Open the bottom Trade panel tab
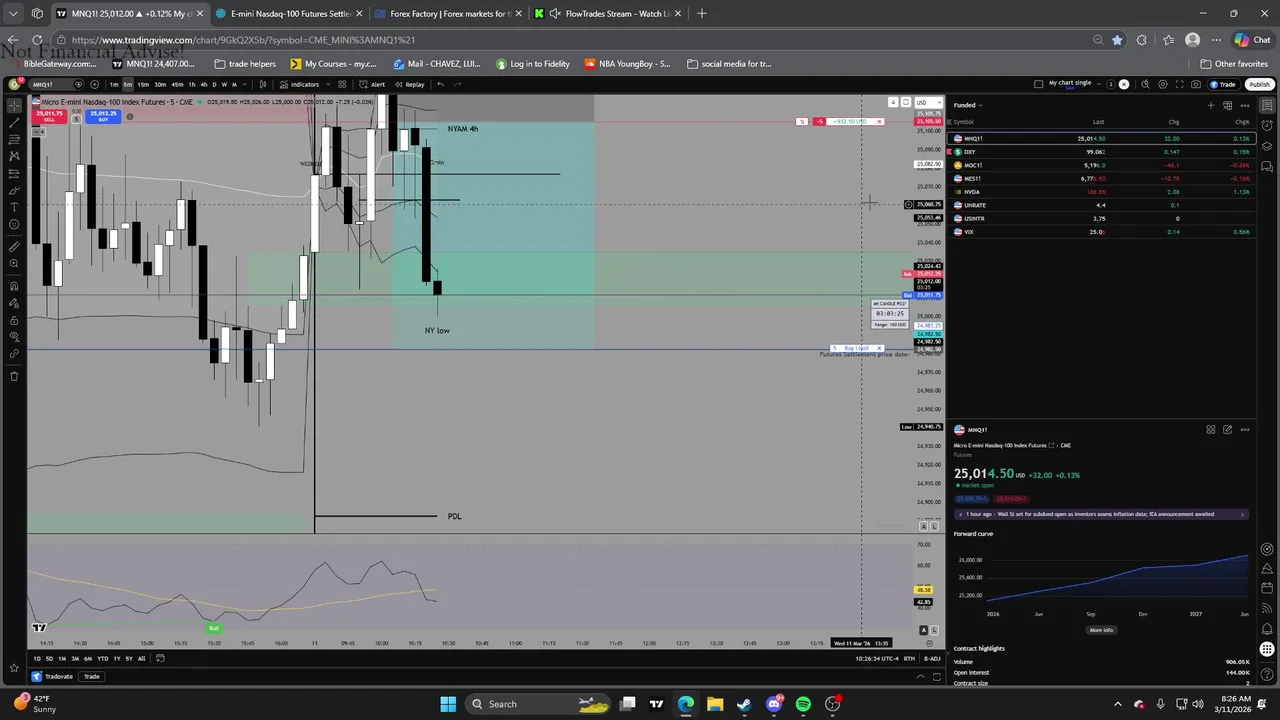This screenshot has height=720, width=1280. [x=92, y=676]
